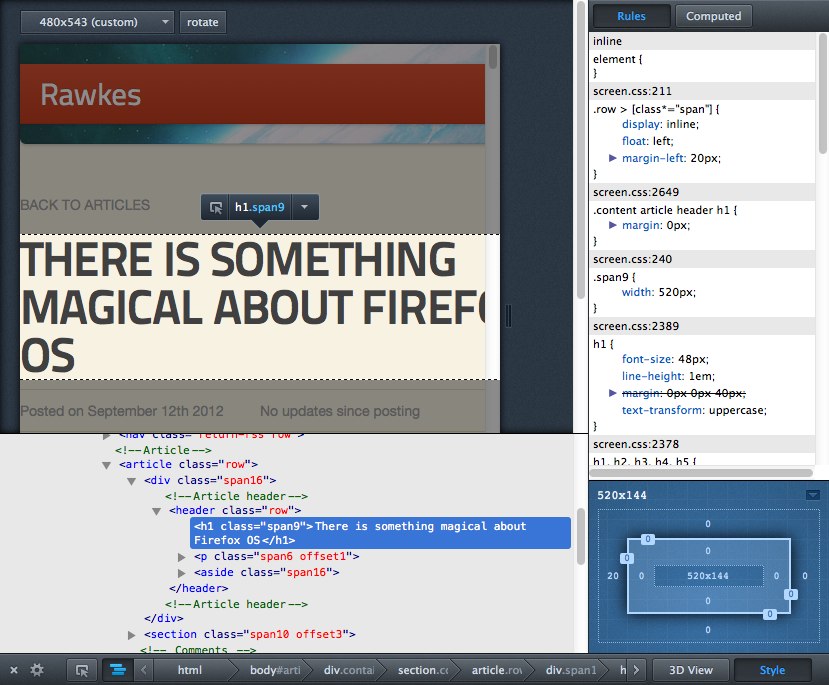
Task: Open the screen.css:211 source link
Action: click(x=632, y=91)
